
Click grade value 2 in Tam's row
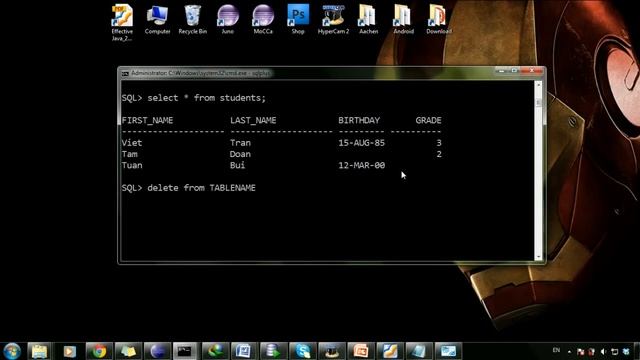439,154
